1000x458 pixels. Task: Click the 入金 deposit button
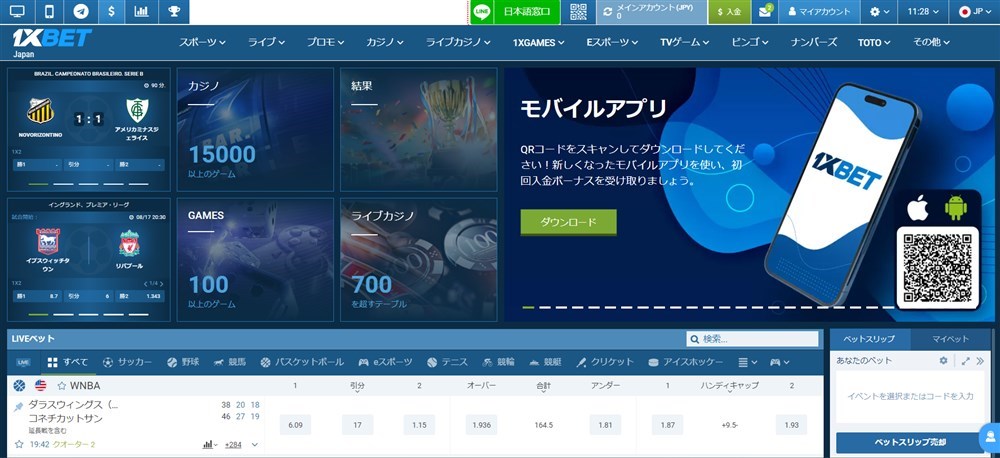pos(729,11)
